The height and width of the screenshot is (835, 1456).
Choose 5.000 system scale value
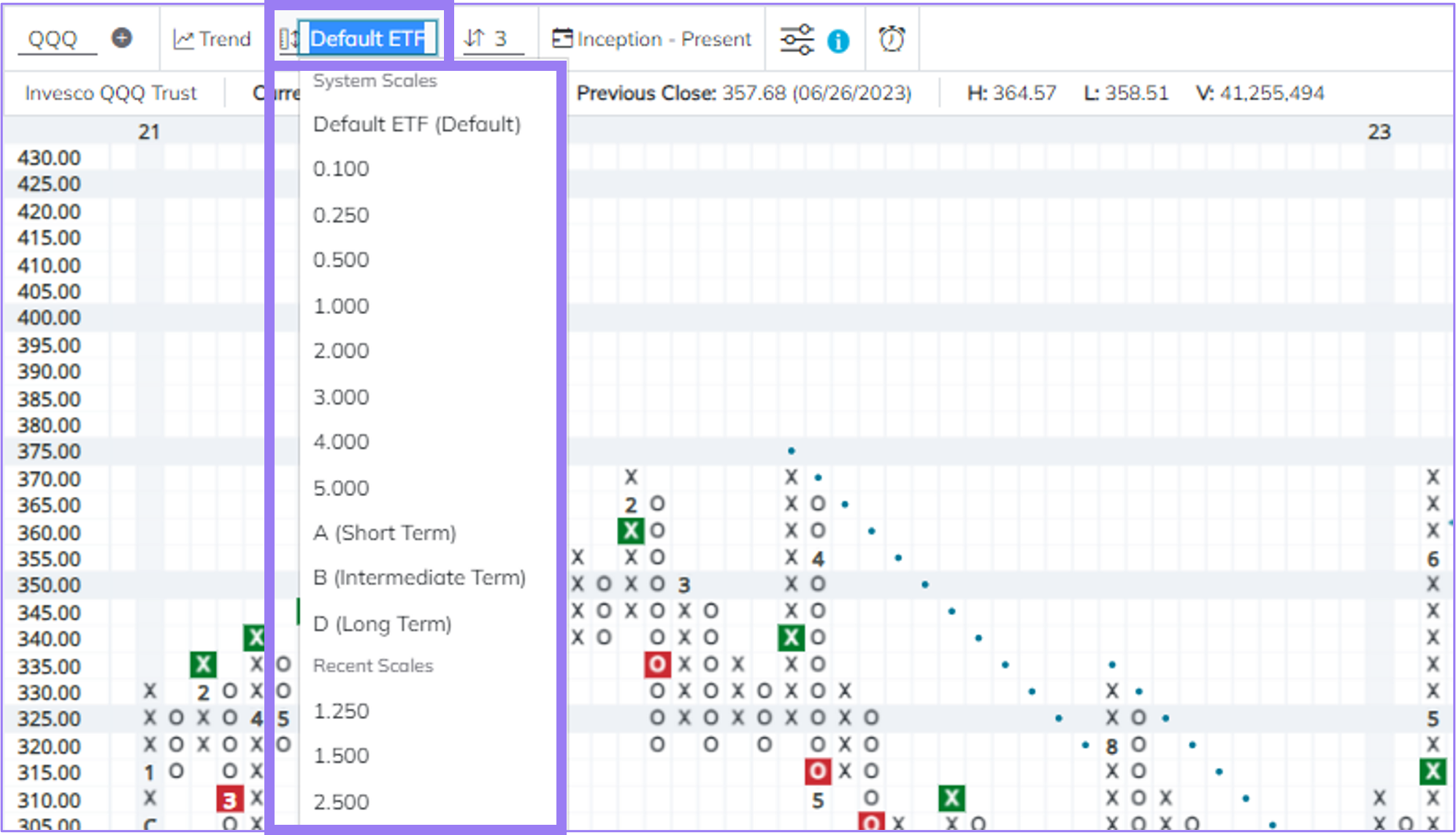[341, 488]
